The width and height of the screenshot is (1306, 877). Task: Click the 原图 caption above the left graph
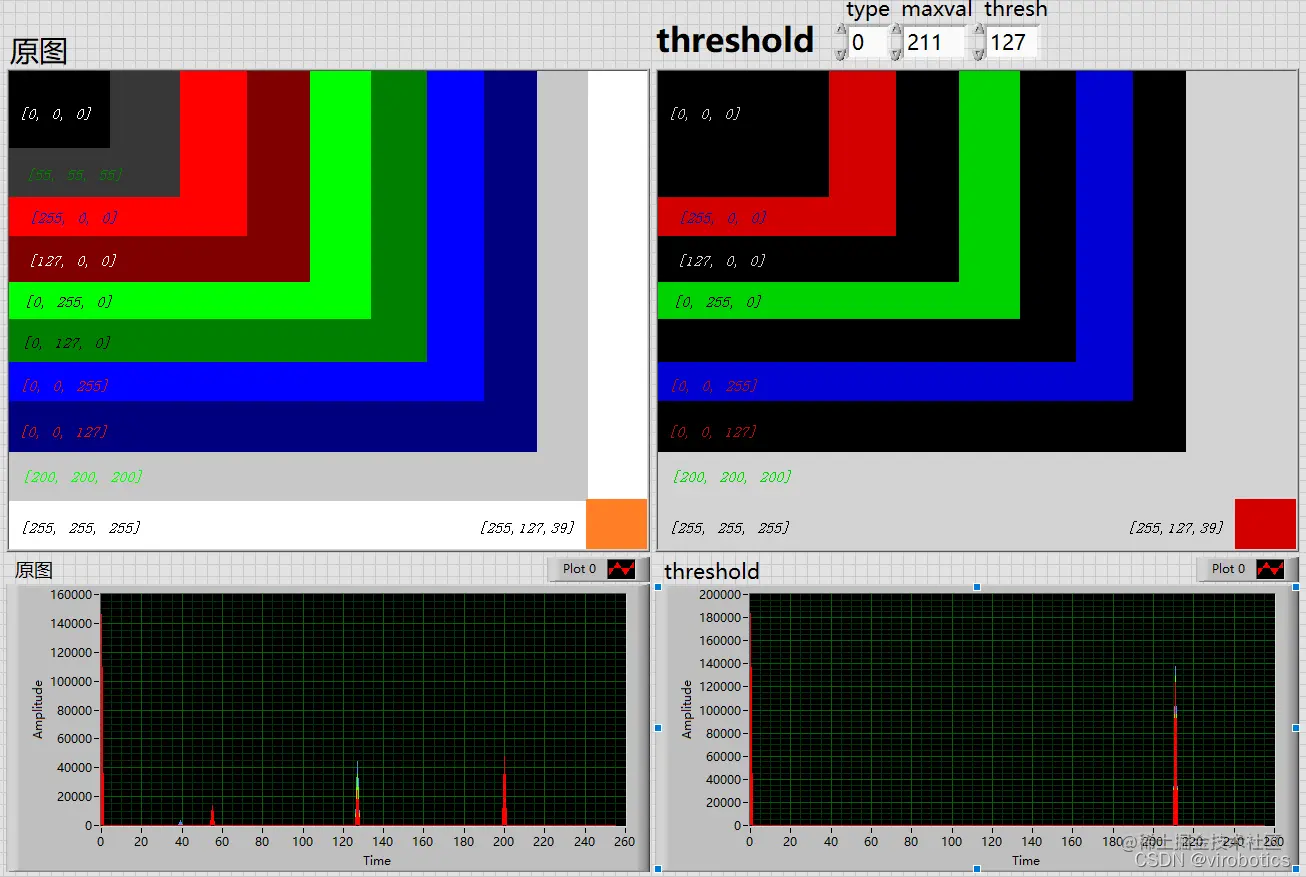[x=34, y=570]
